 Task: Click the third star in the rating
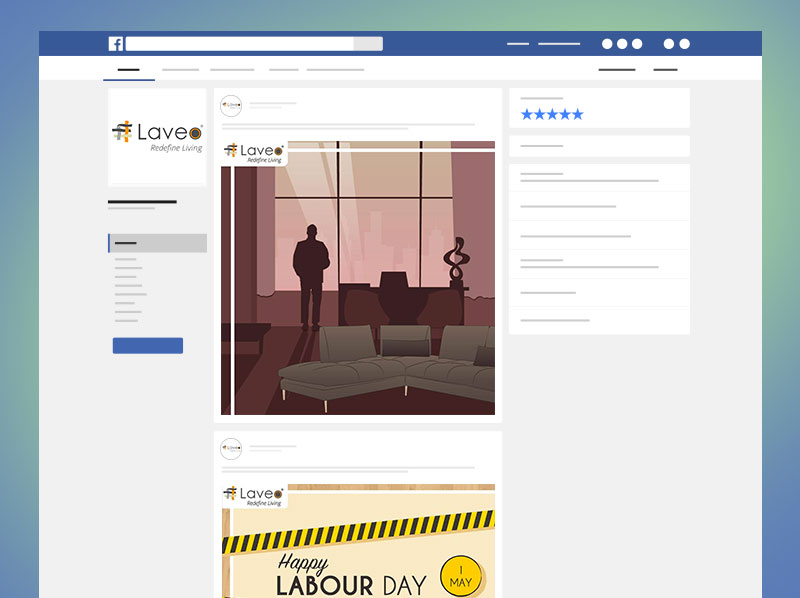tap(552, 115)
